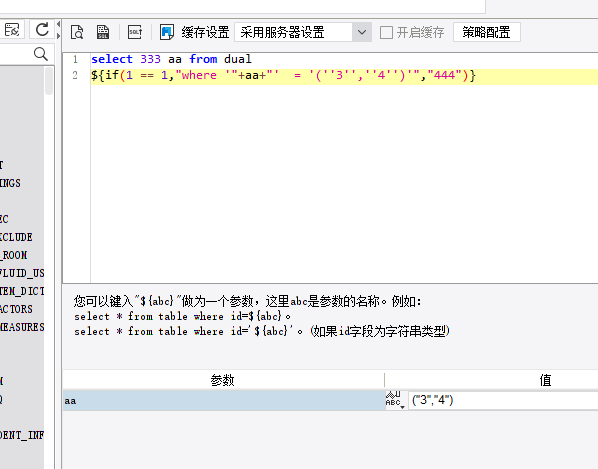This screenshot has width=598, height=469.
Task: Select the aa parameter row
Action: [224, 400]
